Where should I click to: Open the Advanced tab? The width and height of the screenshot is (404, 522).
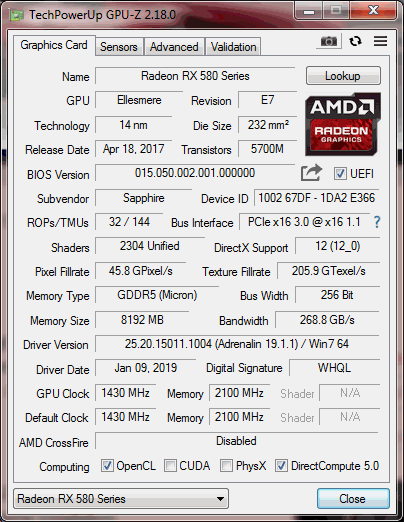[174, 47]
